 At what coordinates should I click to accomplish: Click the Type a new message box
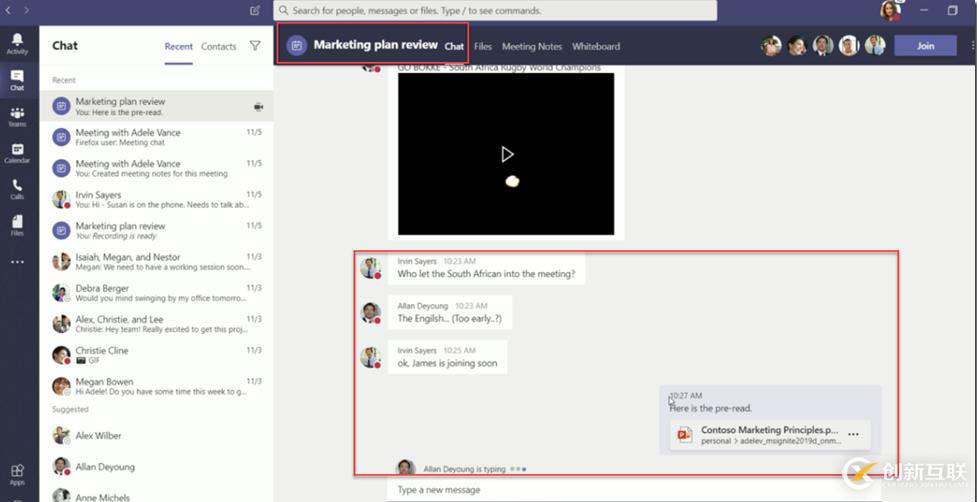point(634,490)
